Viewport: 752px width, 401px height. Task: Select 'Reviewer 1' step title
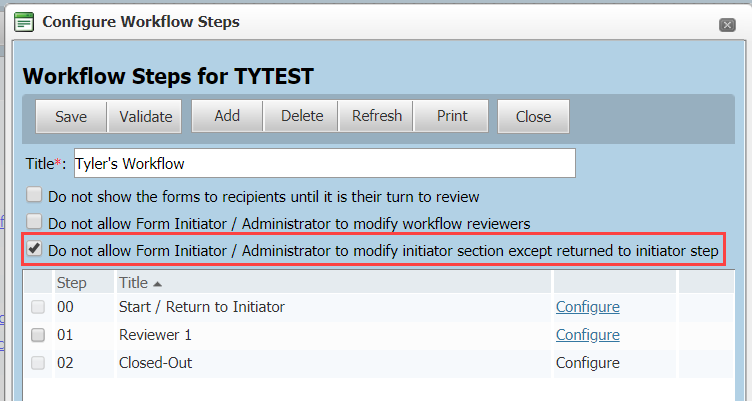155,334
